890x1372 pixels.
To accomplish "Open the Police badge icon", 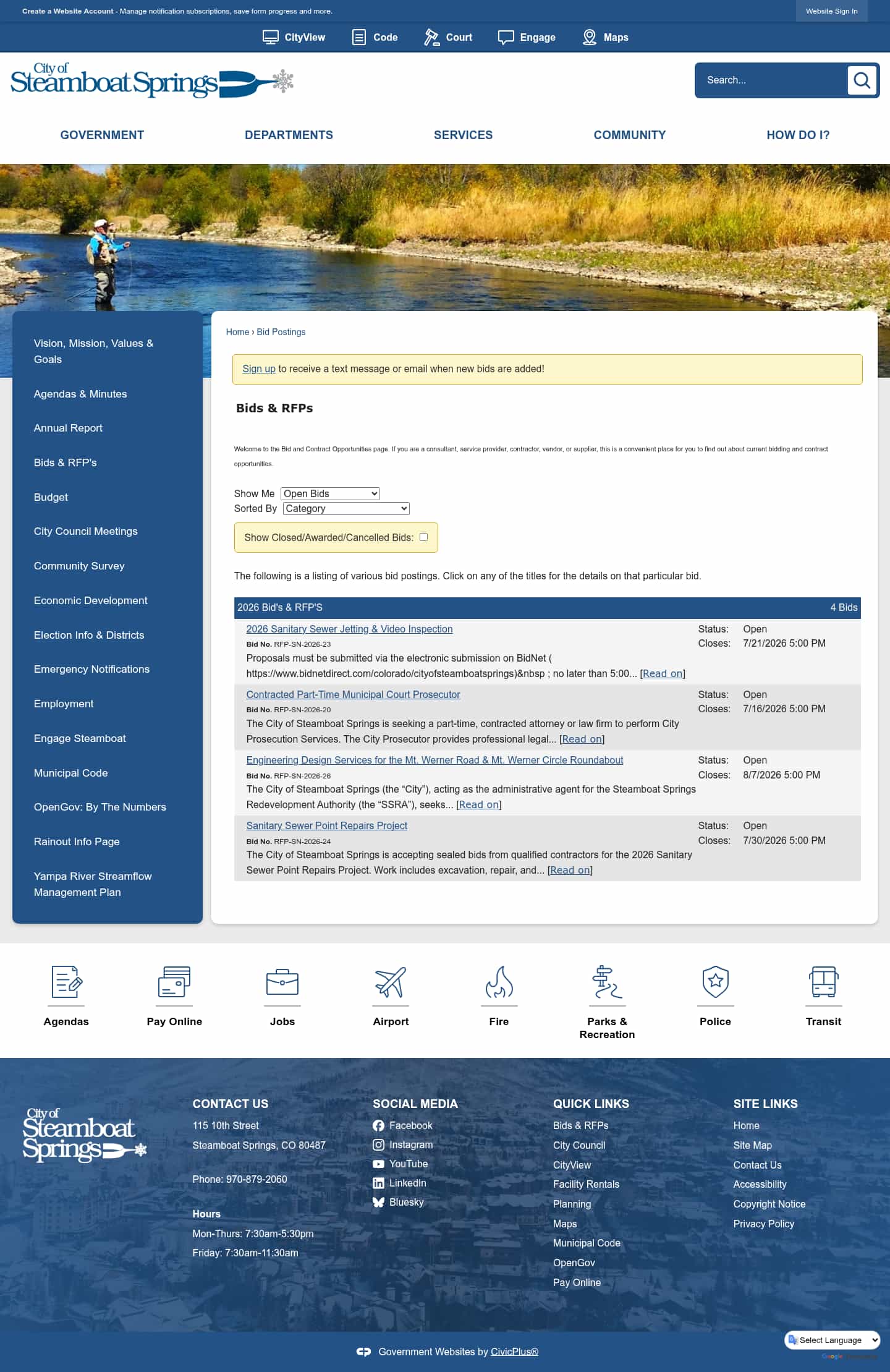I will pos(715,982).
